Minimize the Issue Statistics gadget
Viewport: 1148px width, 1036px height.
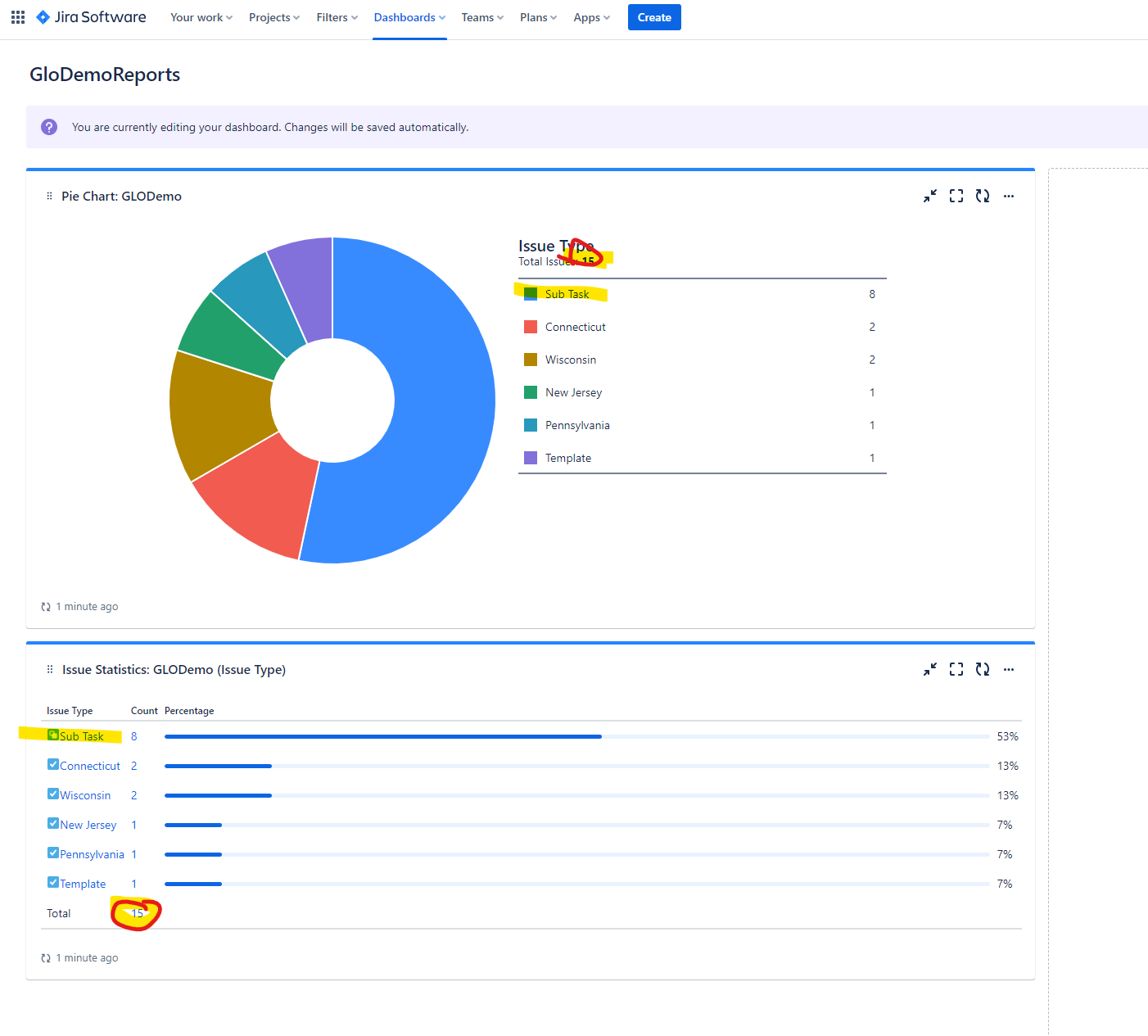[x=929, y=669]
